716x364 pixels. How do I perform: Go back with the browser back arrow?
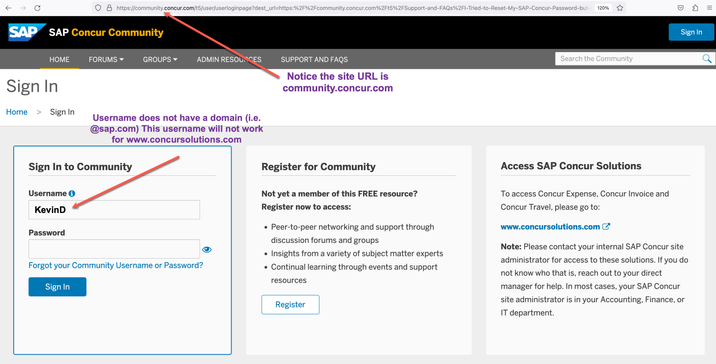pyautogui.click(x=8, y=8)
